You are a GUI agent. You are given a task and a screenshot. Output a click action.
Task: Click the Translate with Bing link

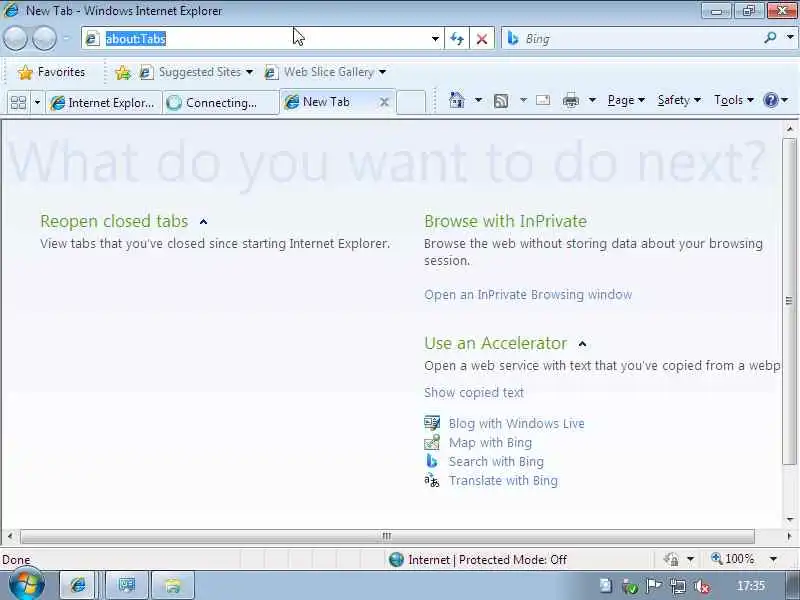(x=503, y=481)
